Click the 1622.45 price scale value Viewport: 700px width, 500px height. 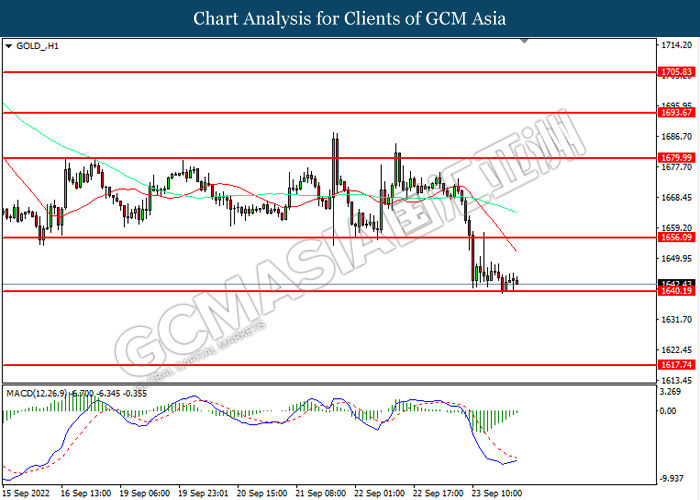(676, 350)
